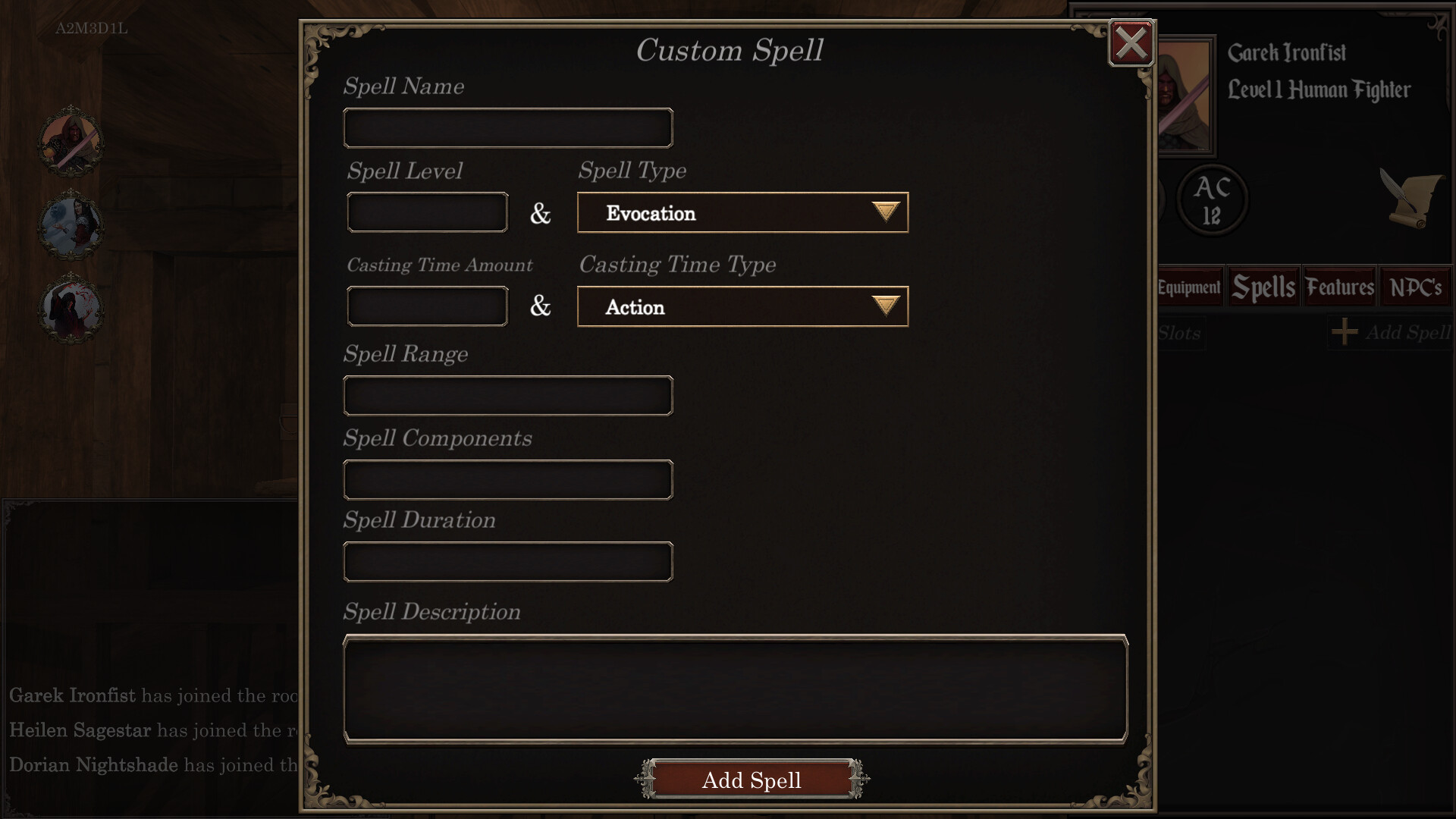Screen dimensions: 1456x819
Task: Click into the Spell Name field
Action: pos(508,128)
